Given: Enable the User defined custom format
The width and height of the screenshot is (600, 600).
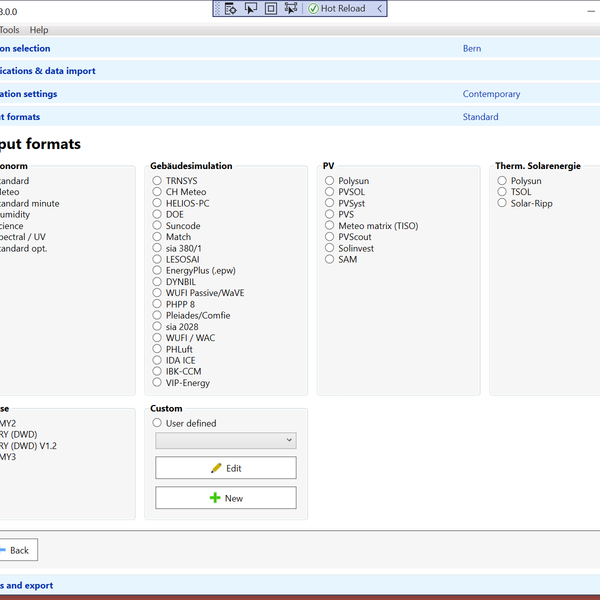Looking at the screenshot, I should point(157,423).
